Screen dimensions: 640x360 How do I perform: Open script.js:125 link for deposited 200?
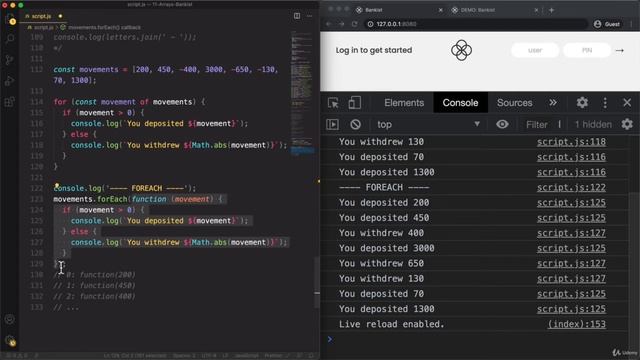click(x=571, y=203)
